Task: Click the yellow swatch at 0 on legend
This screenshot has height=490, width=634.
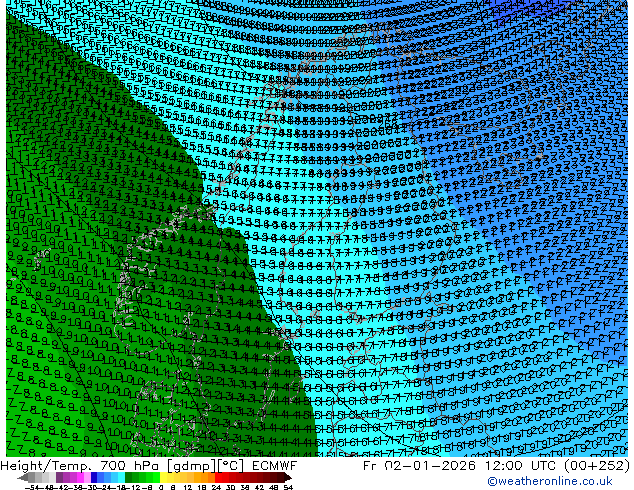Action: pyautogui.click(x=163, y=477)
